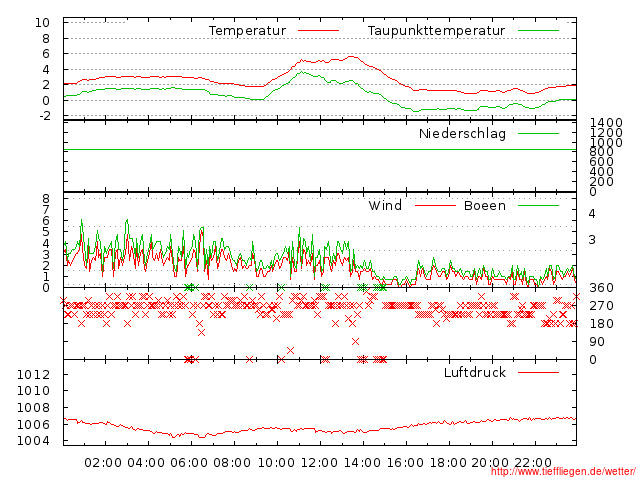This screenshot has width=640, height=480.
Task: Click the red Luftdruck legend line sample
Action: tap(539, 372)
